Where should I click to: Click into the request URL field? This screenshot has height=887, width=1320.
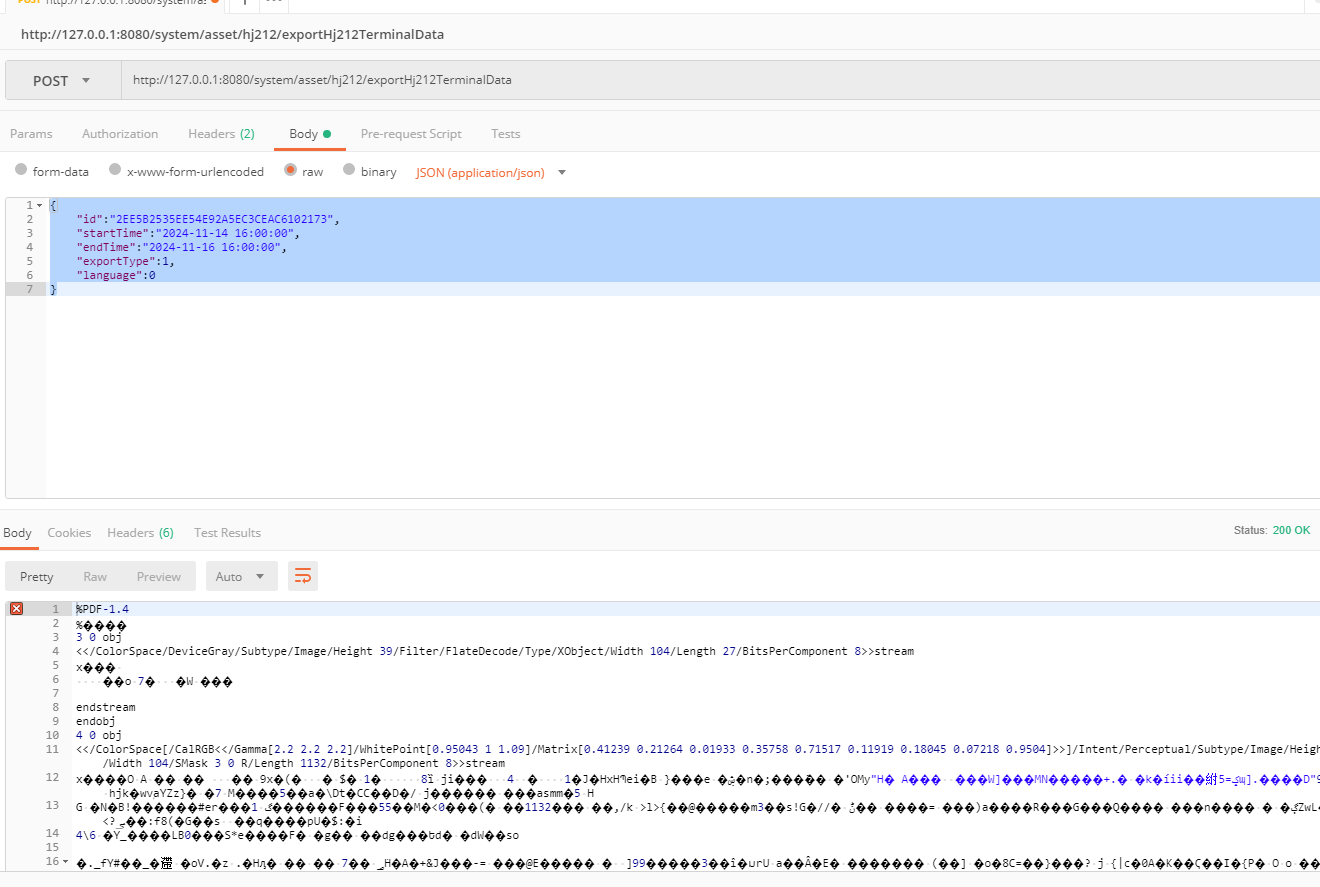click(x=700, y=80)
